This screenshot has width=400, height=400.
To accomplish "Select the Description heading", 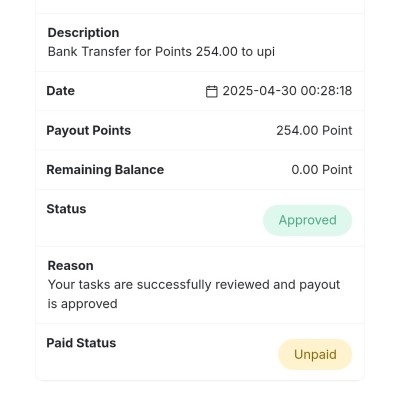I will tap(83, 33).
